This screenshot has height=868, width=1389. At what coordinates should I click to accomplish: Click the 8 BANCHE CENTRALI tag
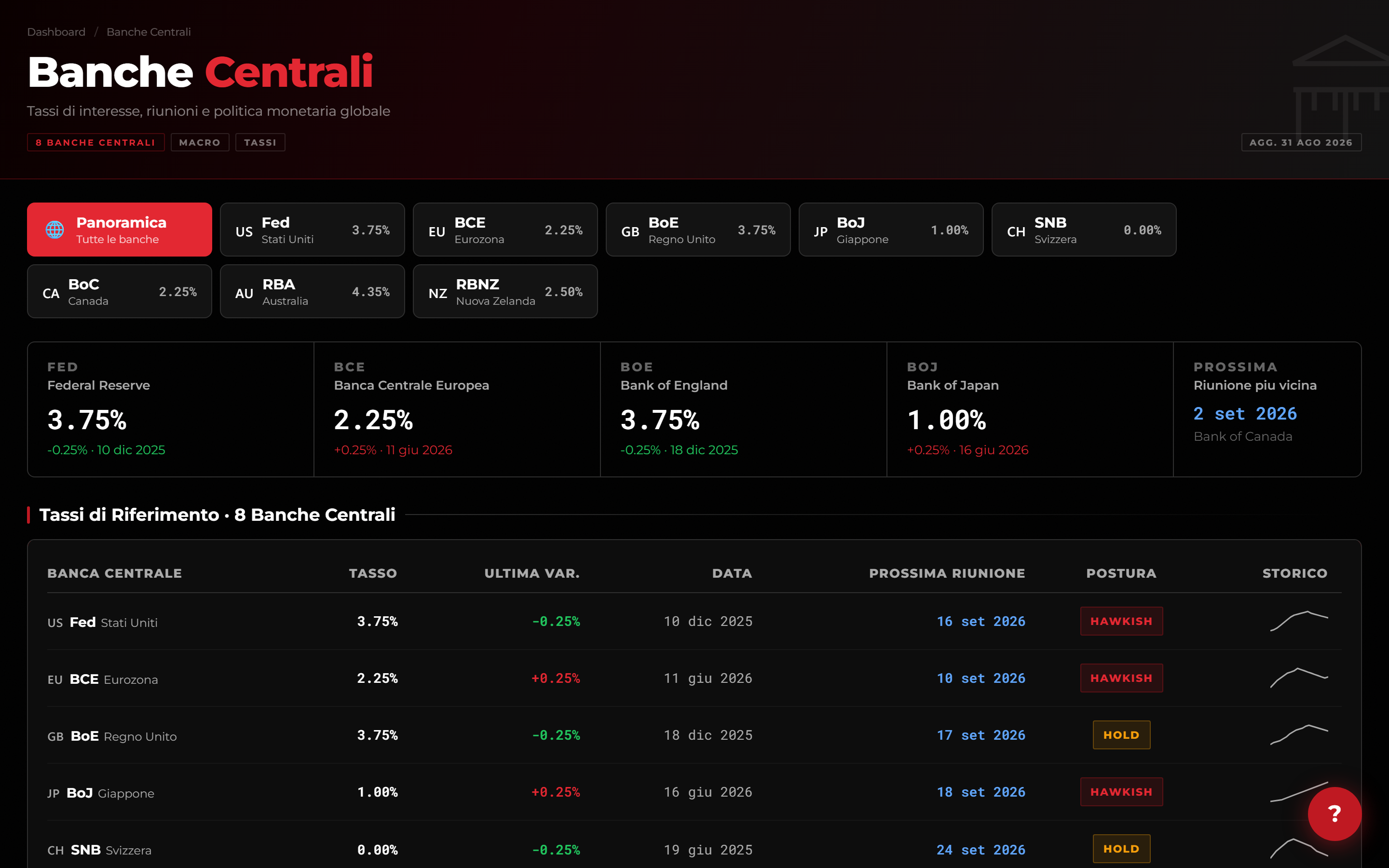pyautogui.click(x=96, y=142)
